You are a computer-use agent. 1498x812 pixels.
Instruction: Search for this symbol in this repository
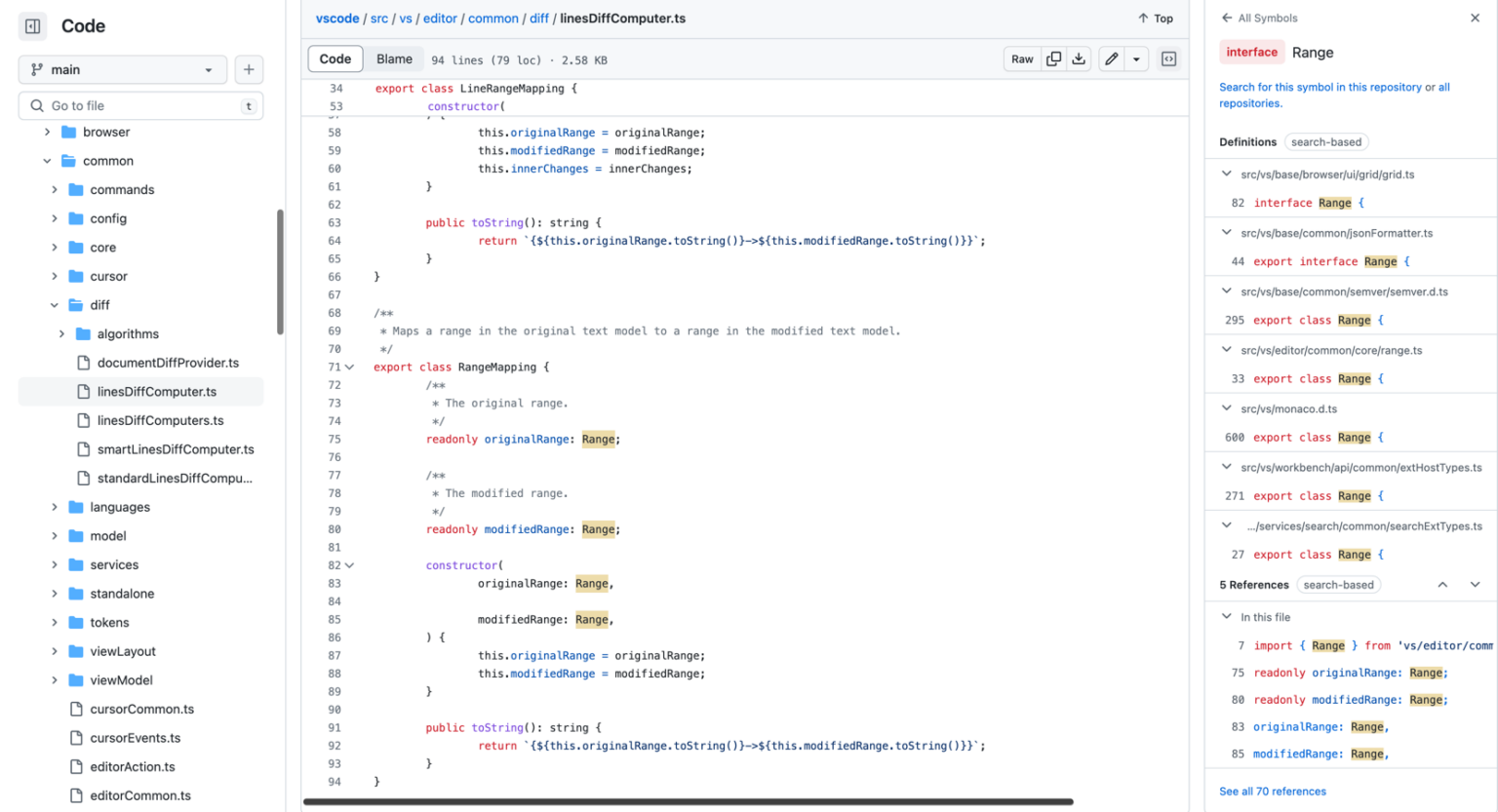pos(1320,87)
